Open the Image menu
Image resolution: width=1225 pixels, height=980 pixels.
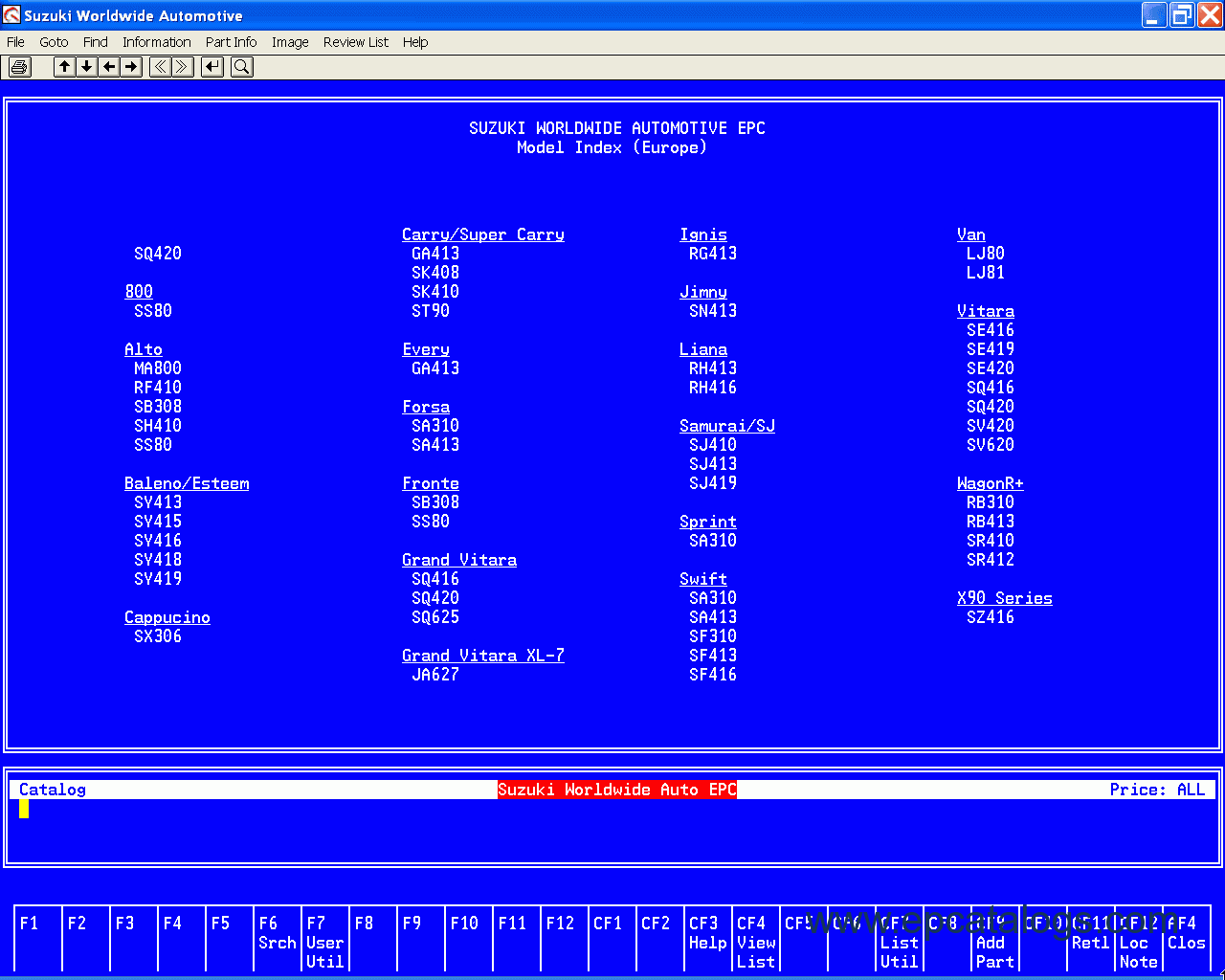(x=290, y=42)
